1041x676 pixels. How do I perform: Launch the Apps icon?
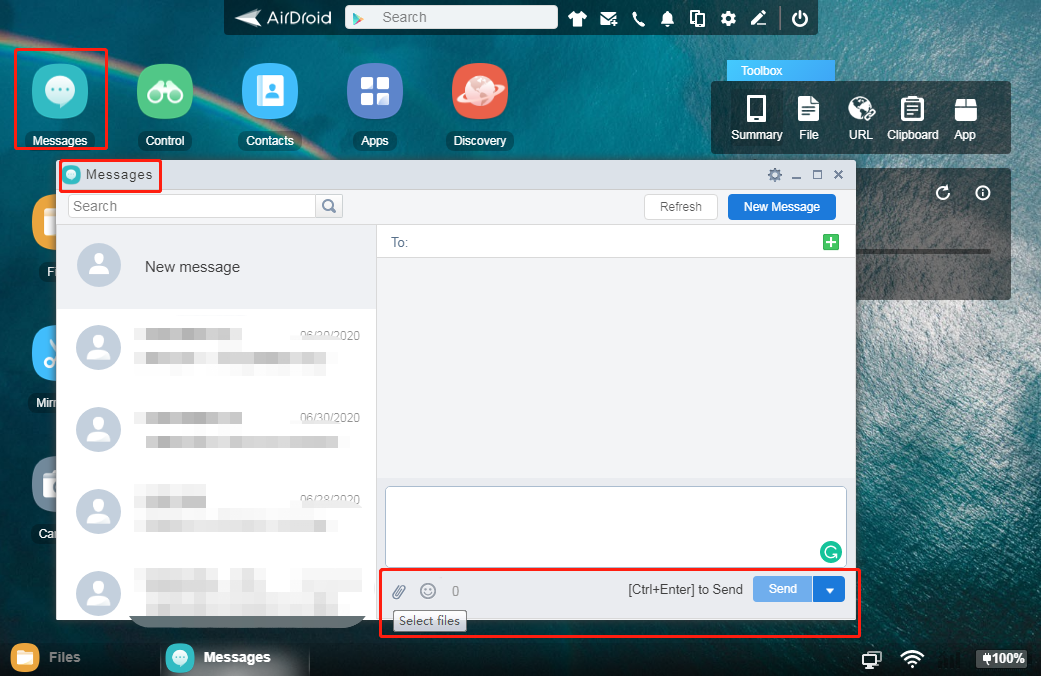click(x=374, y=90)
